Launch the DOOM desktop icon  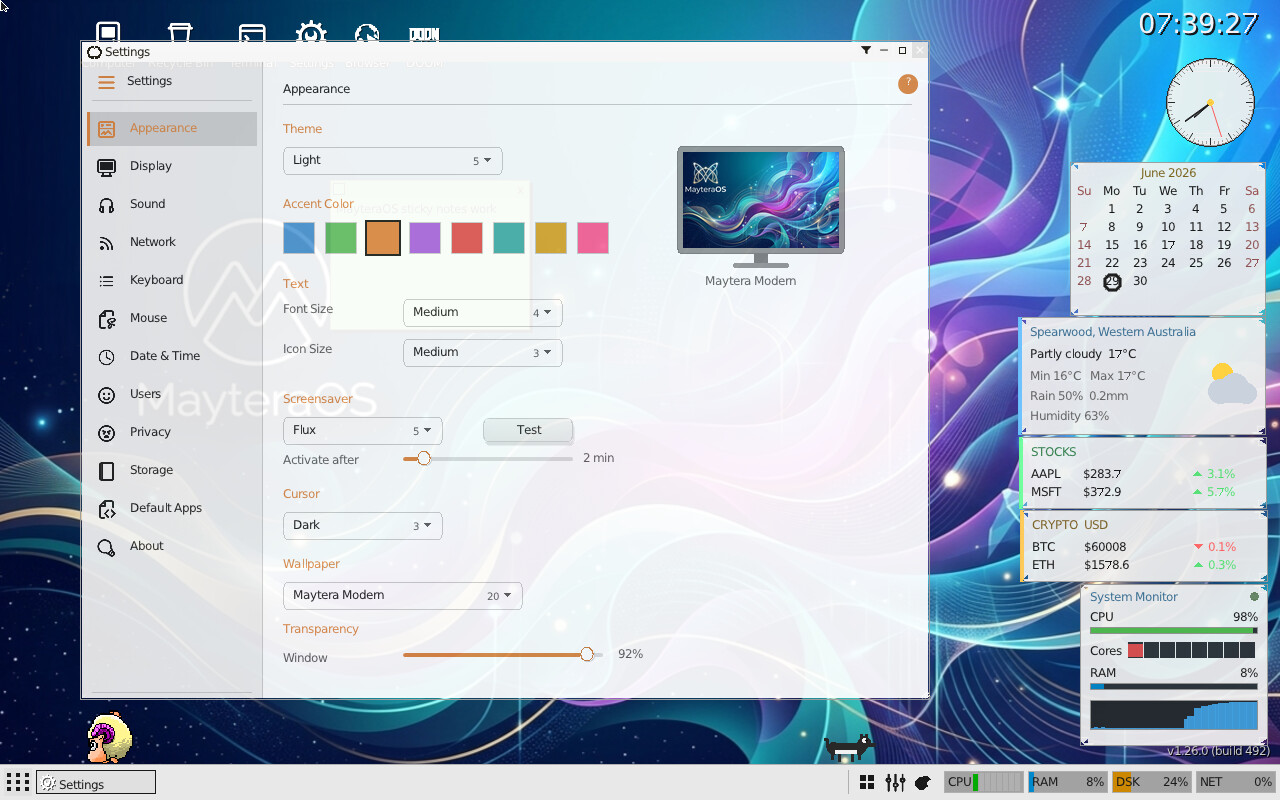[424, 35]
